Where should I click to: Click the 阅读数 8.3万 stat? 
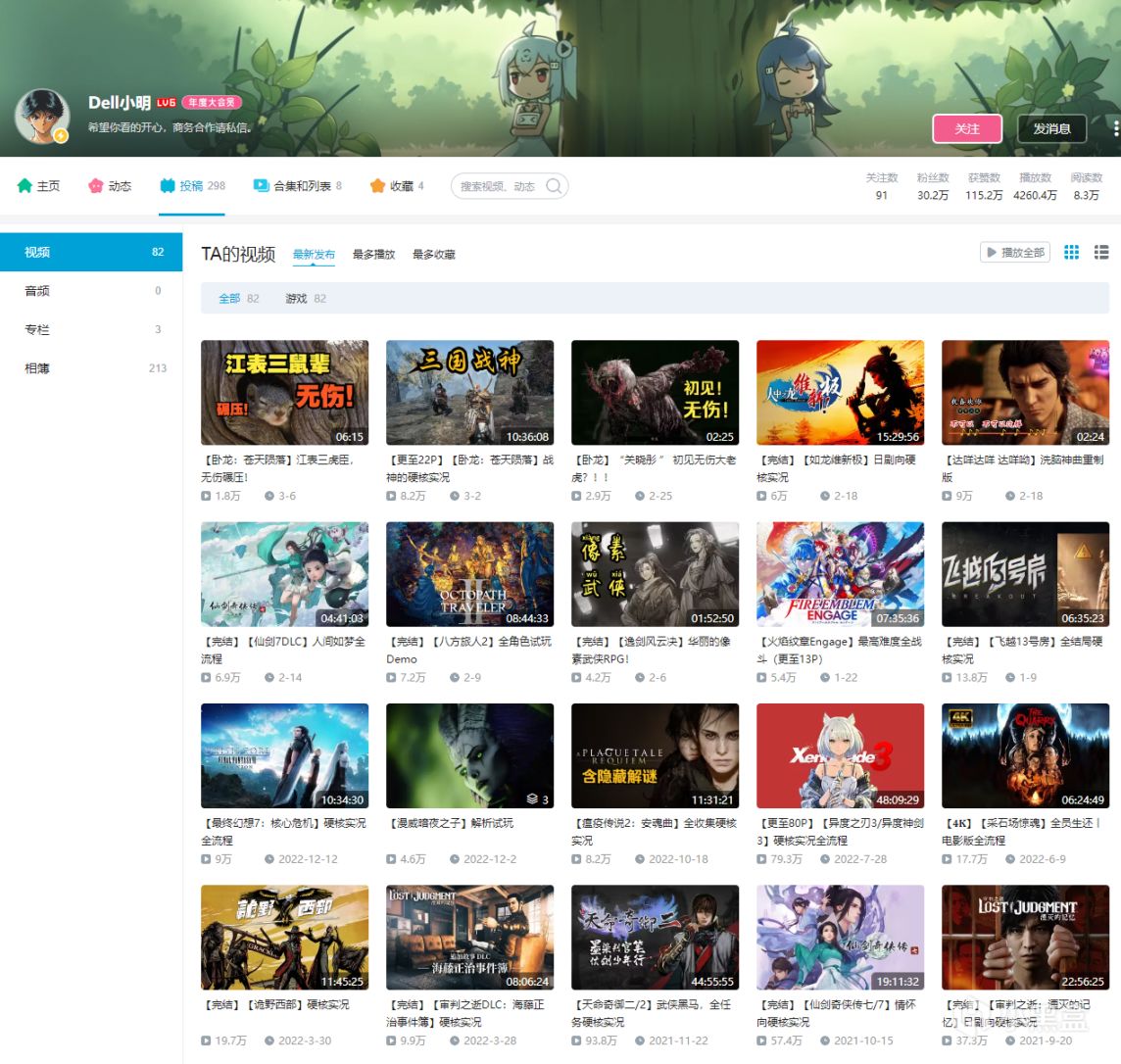1086,186
